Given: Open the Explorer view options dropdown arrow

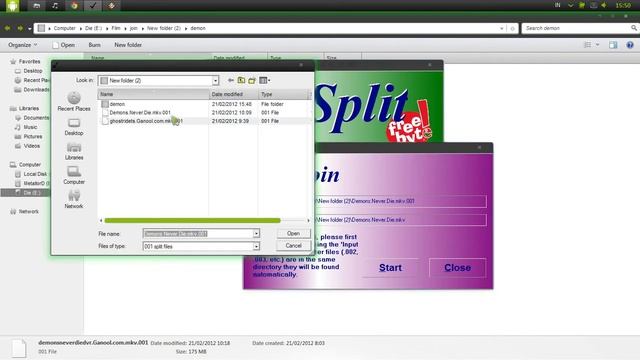Looking at the screenshot, I should tap(598, 45).
